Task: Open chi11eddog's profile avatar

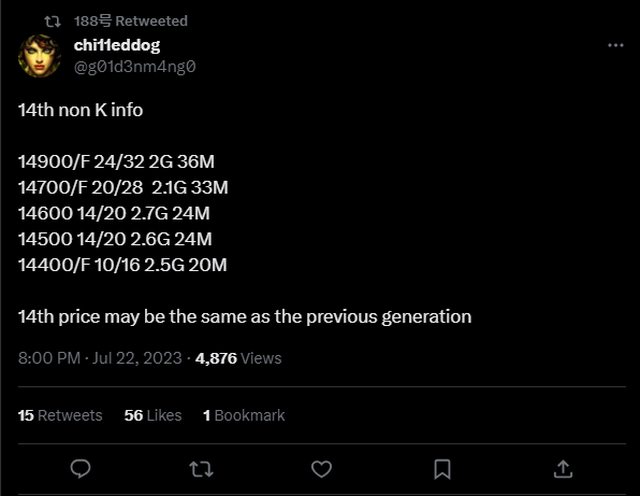Action: coord(39,55)
